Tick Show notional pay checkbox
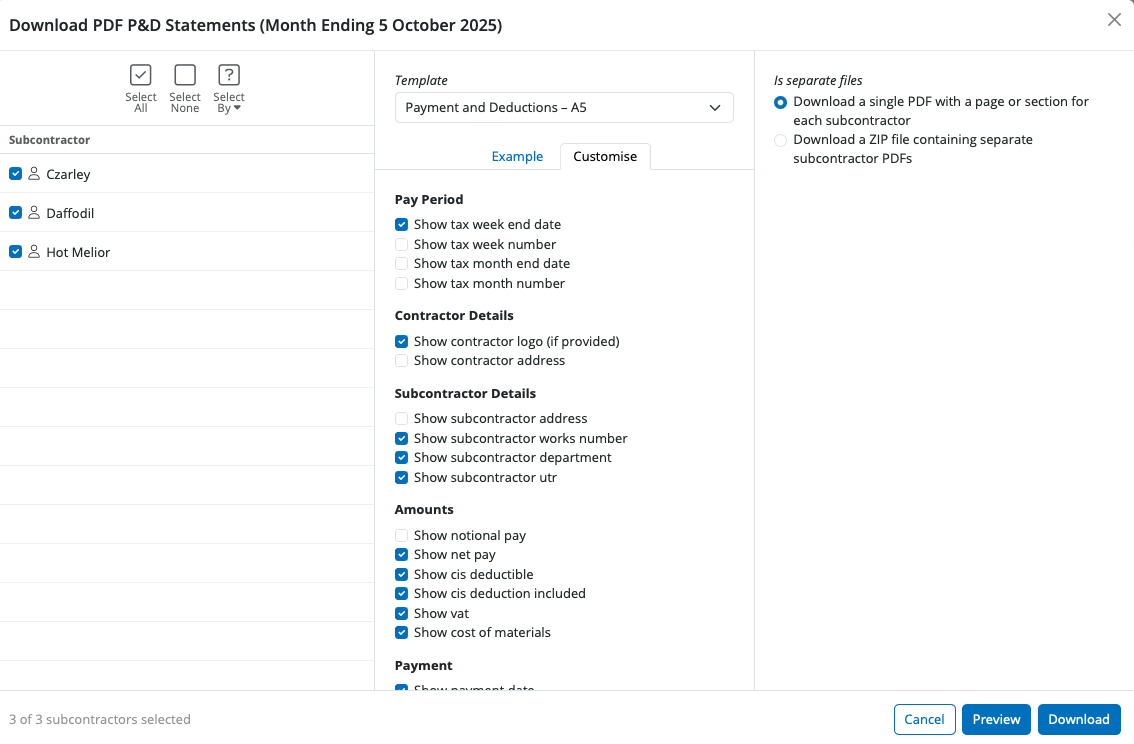 402,535
